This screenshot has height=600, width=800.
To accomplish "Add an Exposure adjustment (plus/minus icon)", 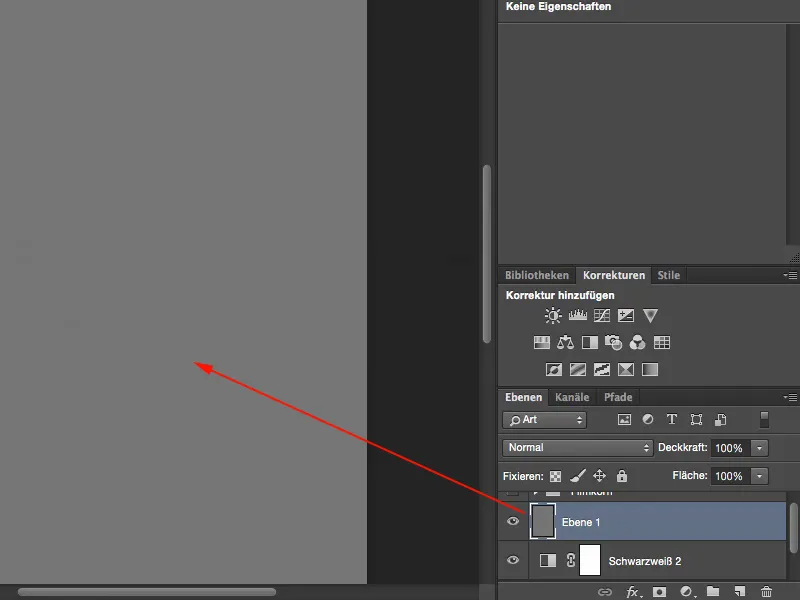I will [x=626, y=315].
